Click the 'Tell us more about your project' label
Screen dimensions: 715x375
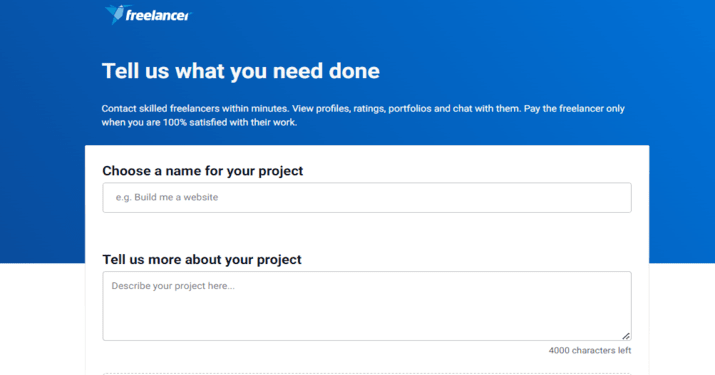(202, 260)
